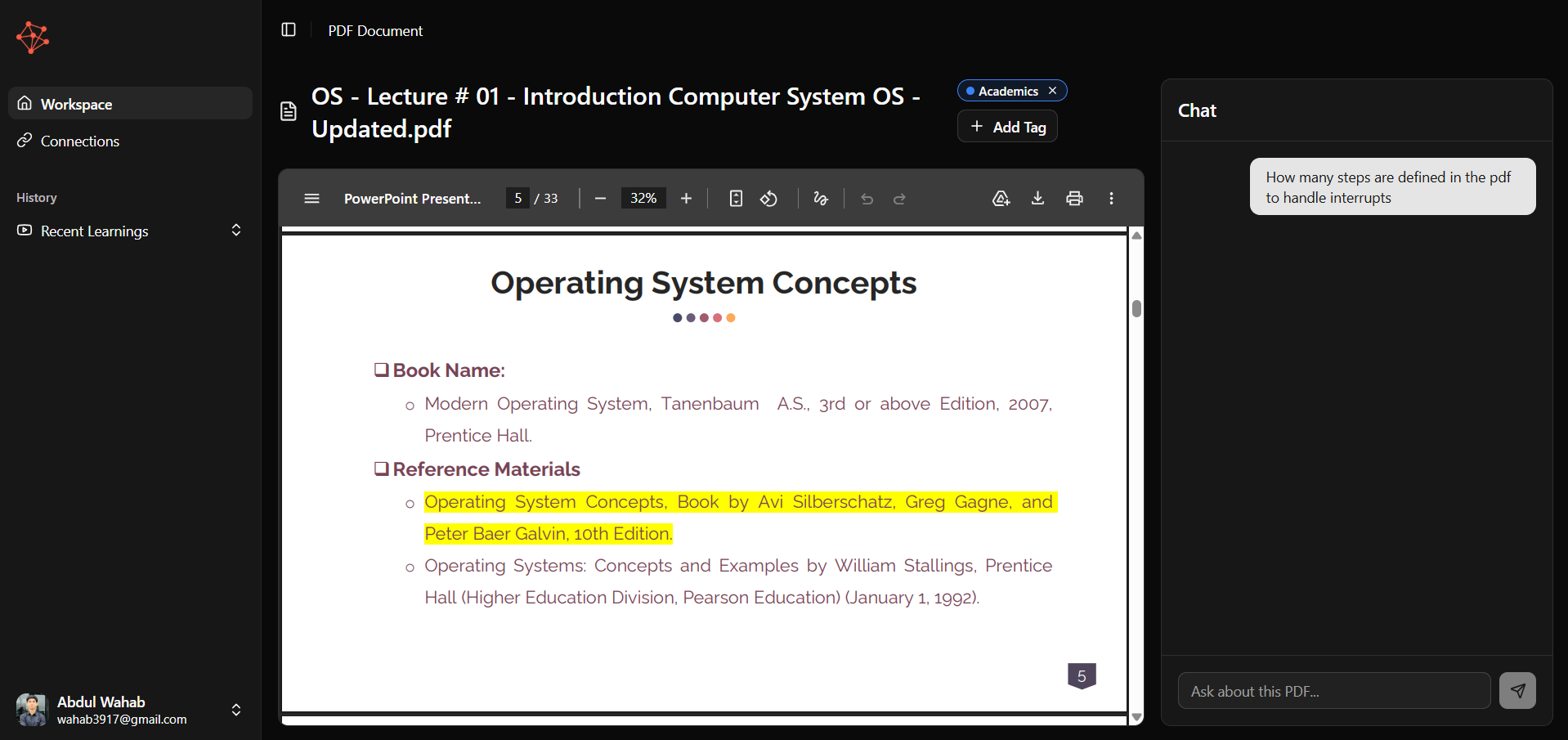Toggle the sidebar panel icon
1568x740 pixels.
(289, 30)
